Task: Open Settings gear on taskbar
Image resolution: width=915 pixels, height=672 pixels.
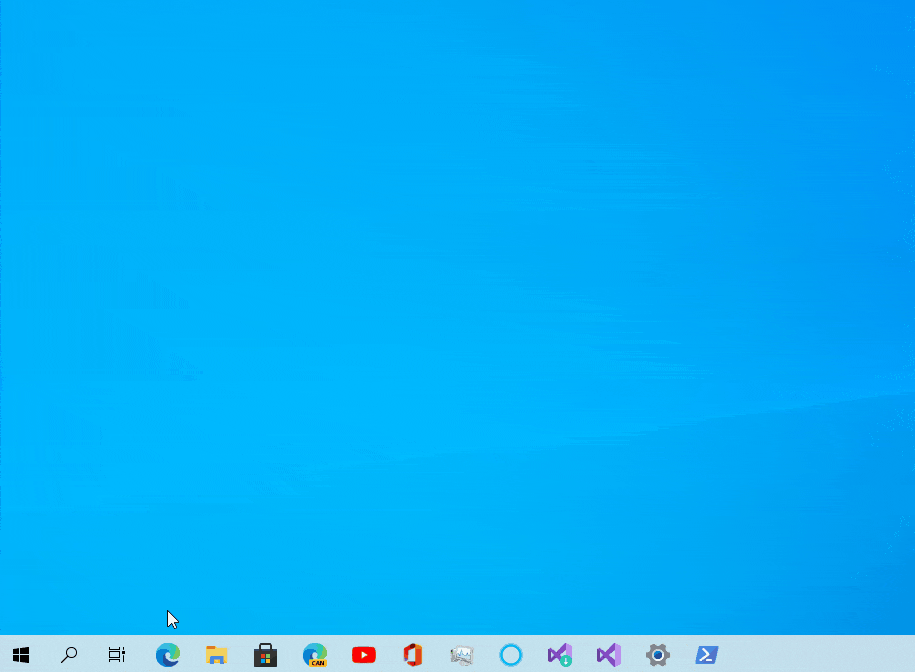Action: point(658,655)
